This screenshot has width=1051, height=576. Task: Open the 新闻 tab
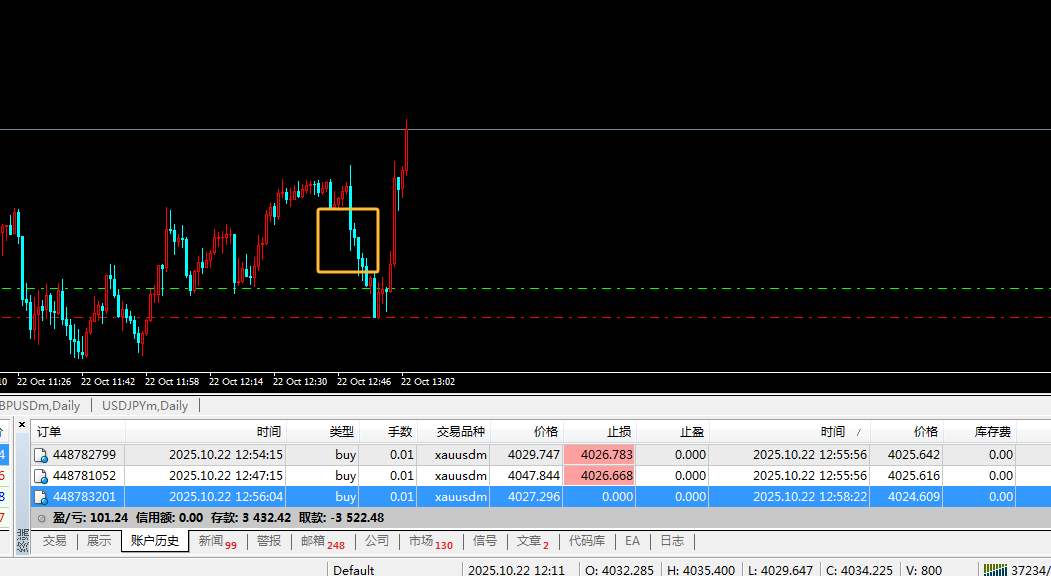(x=211, y=541)
